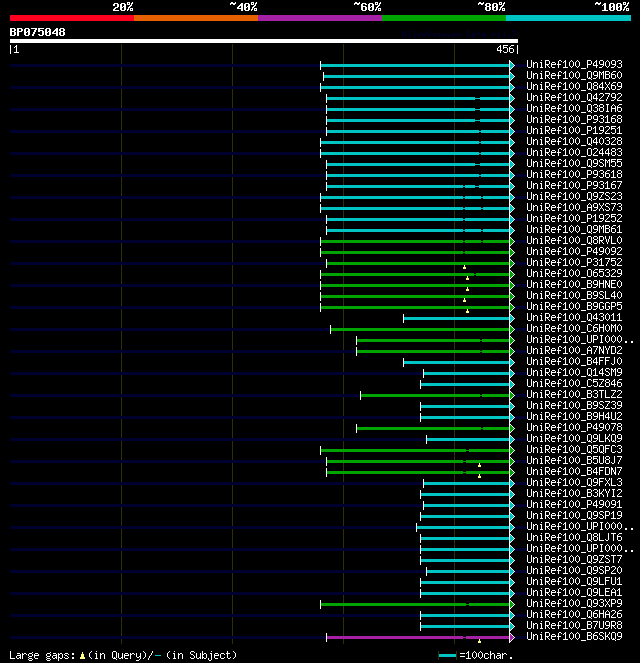Select label UniRef100_Q40328
The width and height of the screenshot is (640, 663).
pyautogui.click(x=574, y=141)
